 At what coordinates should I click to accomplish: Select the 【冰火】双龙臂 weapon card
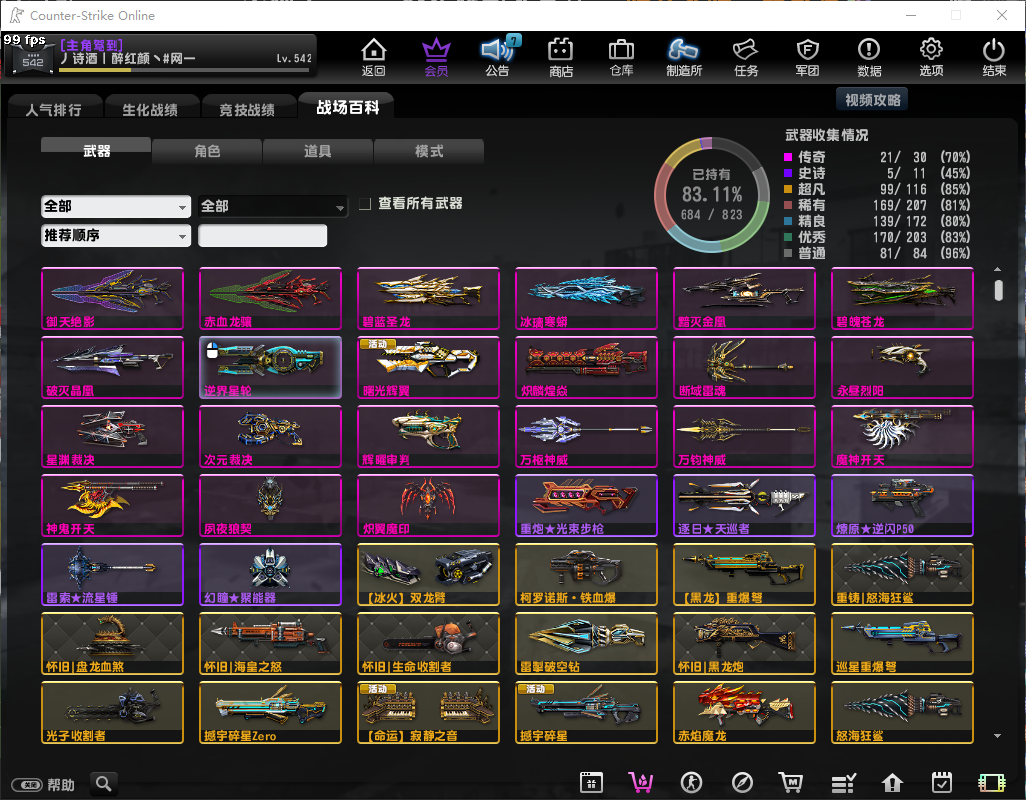click(429, 574)
